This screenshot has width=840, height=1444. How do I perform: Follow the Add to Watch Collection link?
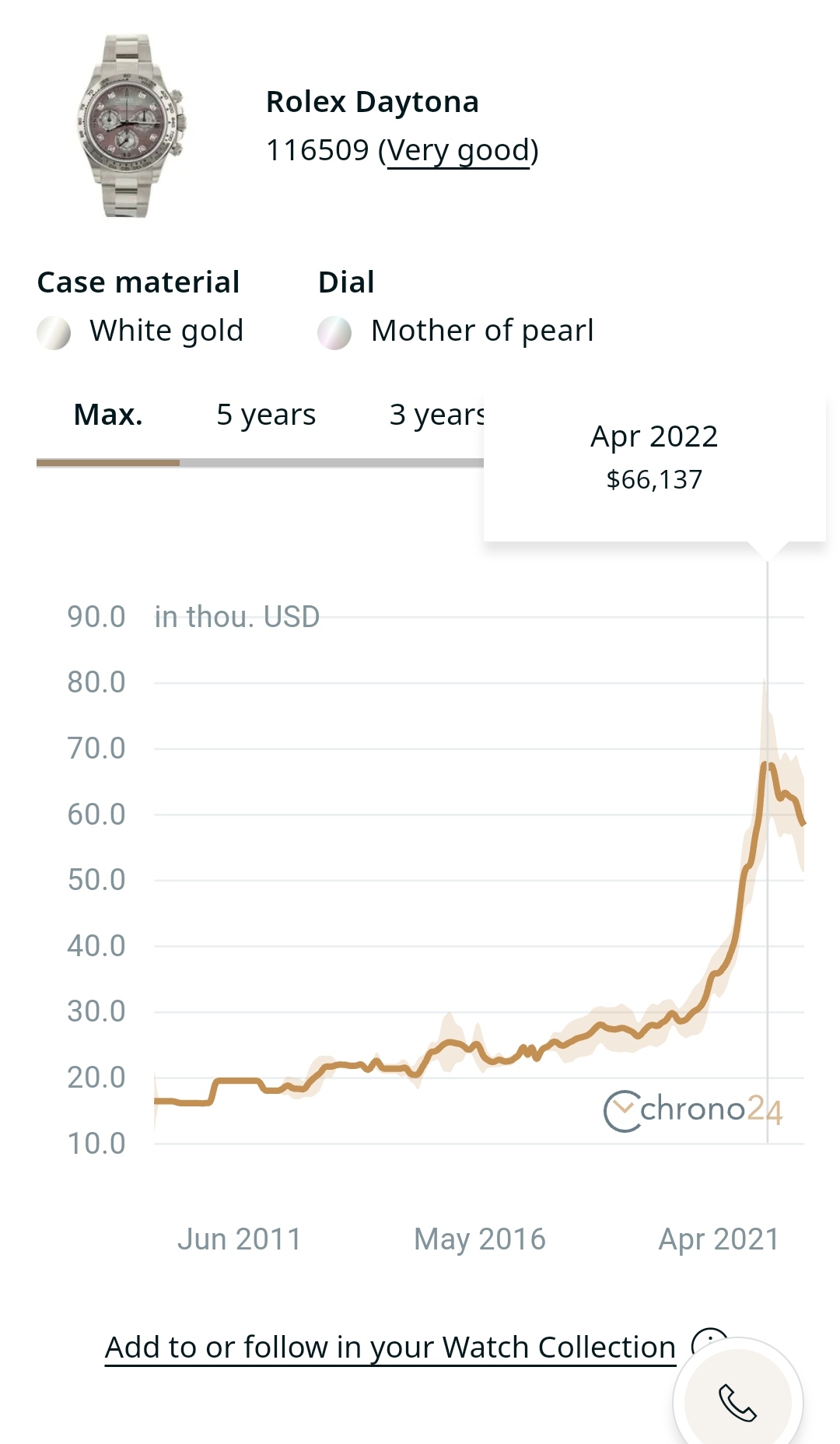tap(390, 1347)
